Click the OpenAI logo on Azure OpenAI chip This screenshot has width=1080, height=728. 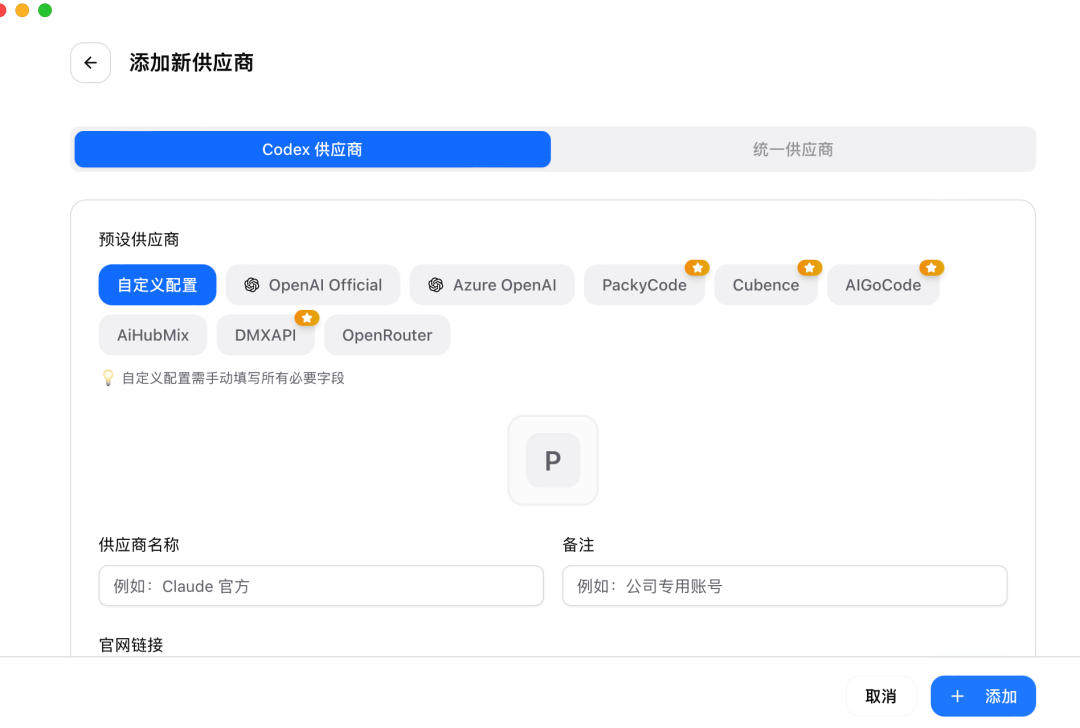(x=435, y=284)
